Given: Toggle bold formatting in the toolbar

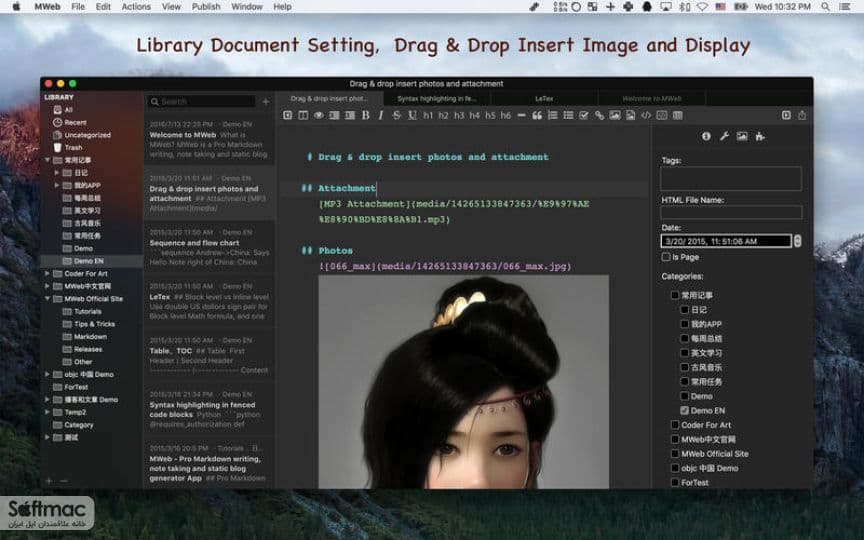Looking at the screenshot, I should [x=365, y=115].
